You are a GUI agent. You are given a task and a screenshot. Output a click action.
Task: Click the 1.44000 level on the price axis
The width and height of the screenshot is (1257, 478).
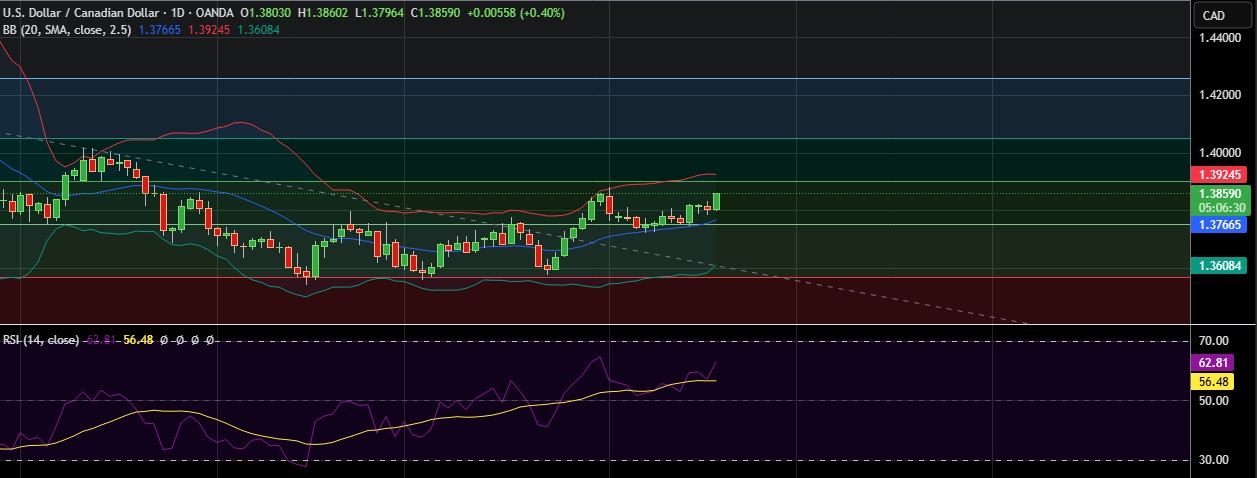[x=1220, y=37]
